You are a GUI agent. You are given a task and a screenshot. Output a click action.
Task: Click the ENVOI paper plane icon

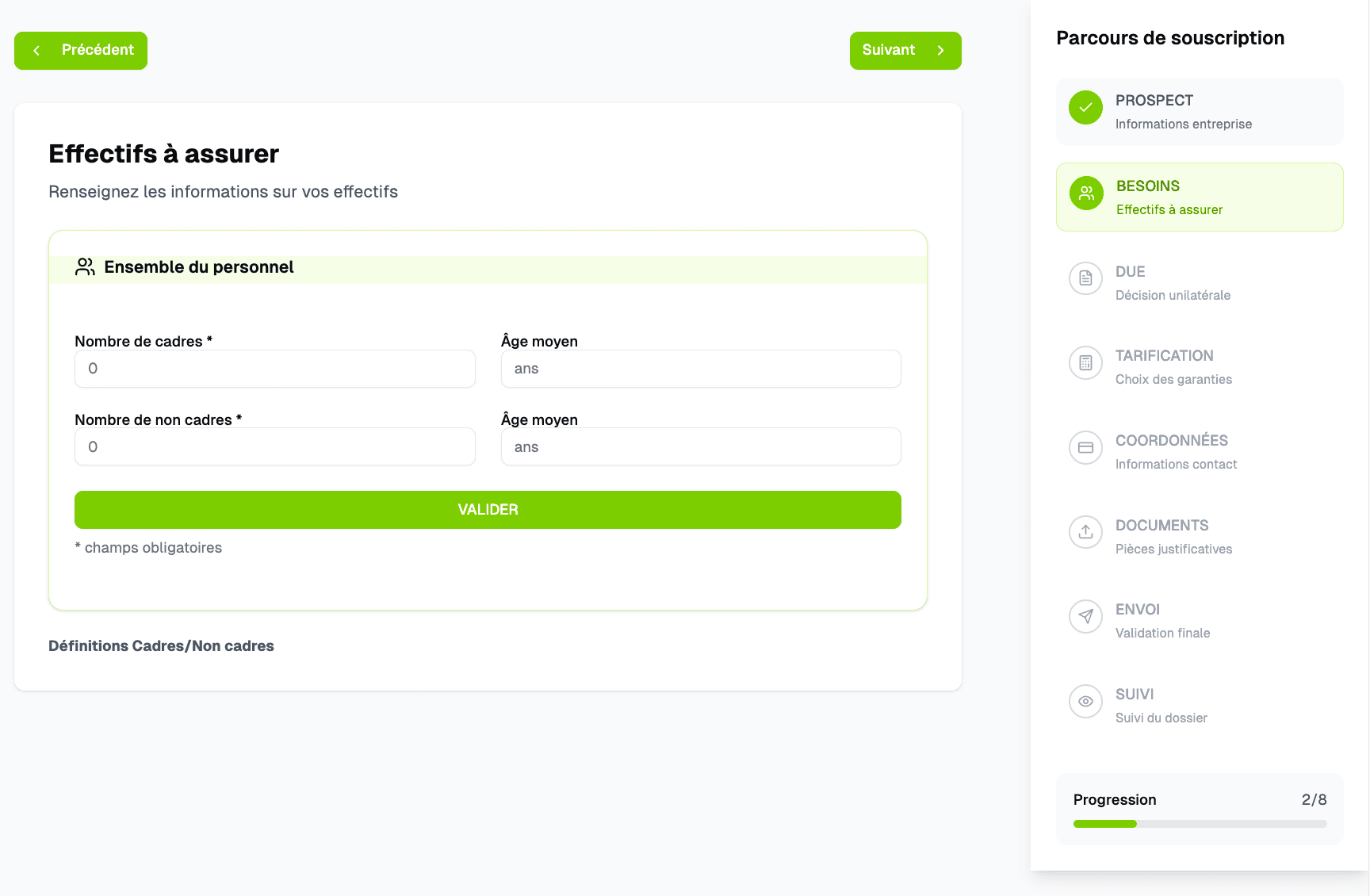click(x=1085, y=617)
